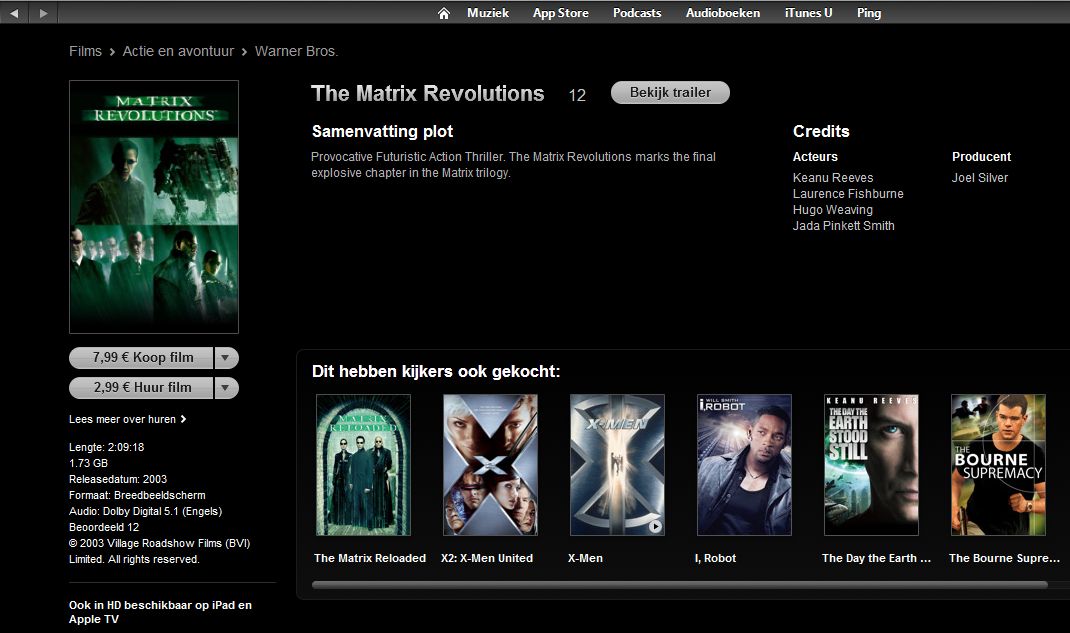Click the Credits heading
The width and height of the screenshot is (1070, 633).
(821, 132)
